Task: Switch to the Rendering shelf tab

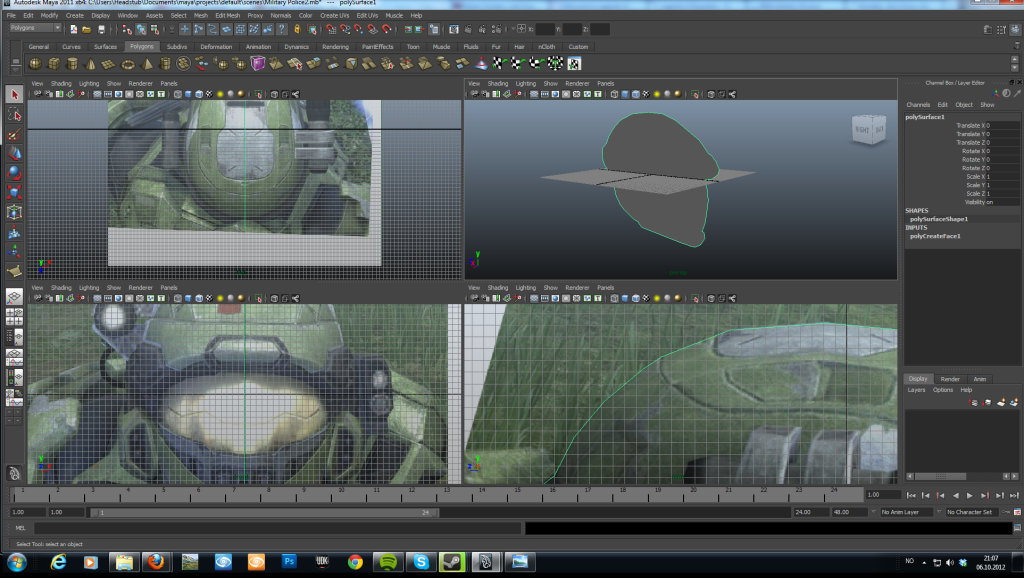Action: (335, 47)
